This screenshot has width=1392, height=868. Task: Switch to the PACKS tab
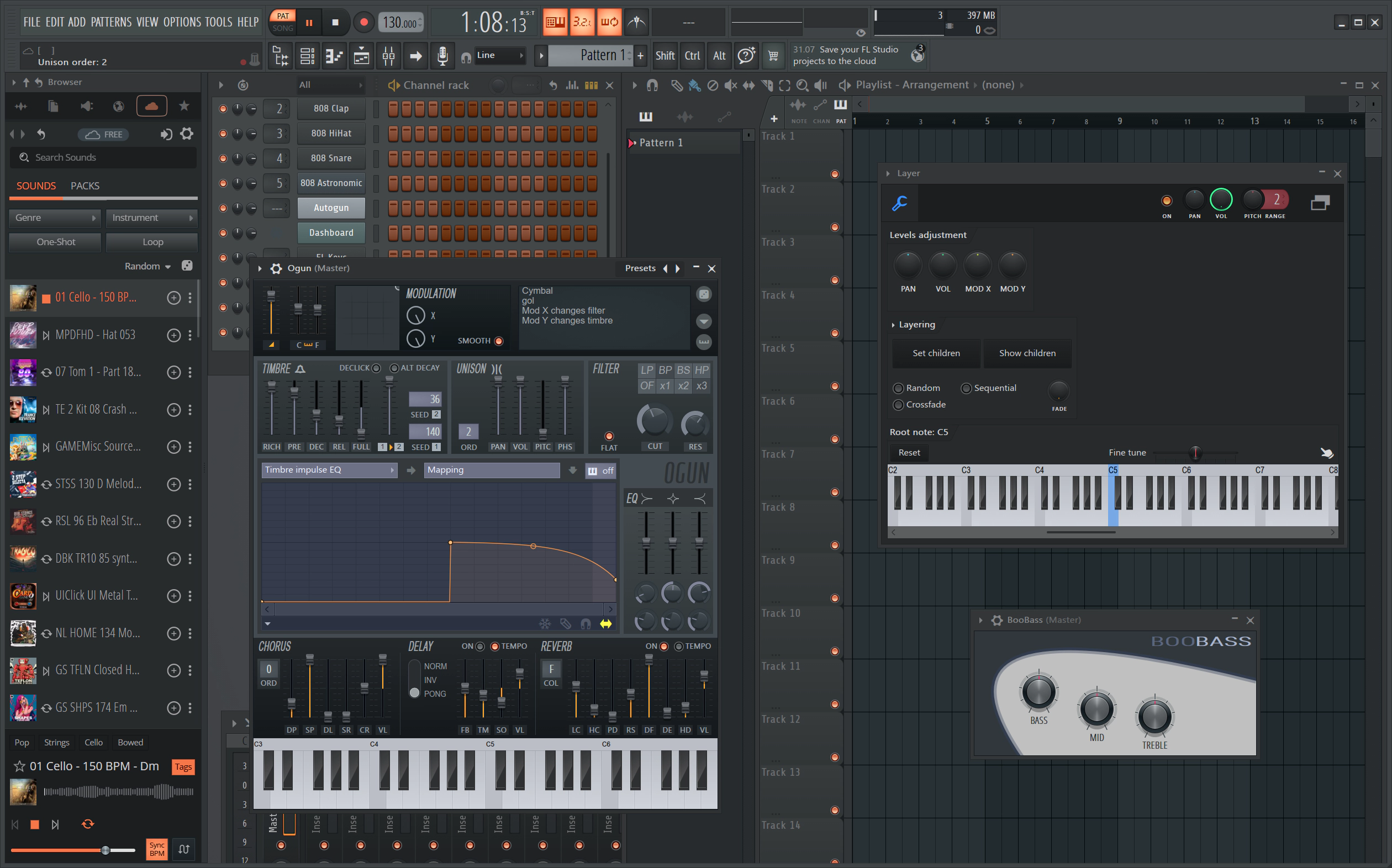[85, 186]
